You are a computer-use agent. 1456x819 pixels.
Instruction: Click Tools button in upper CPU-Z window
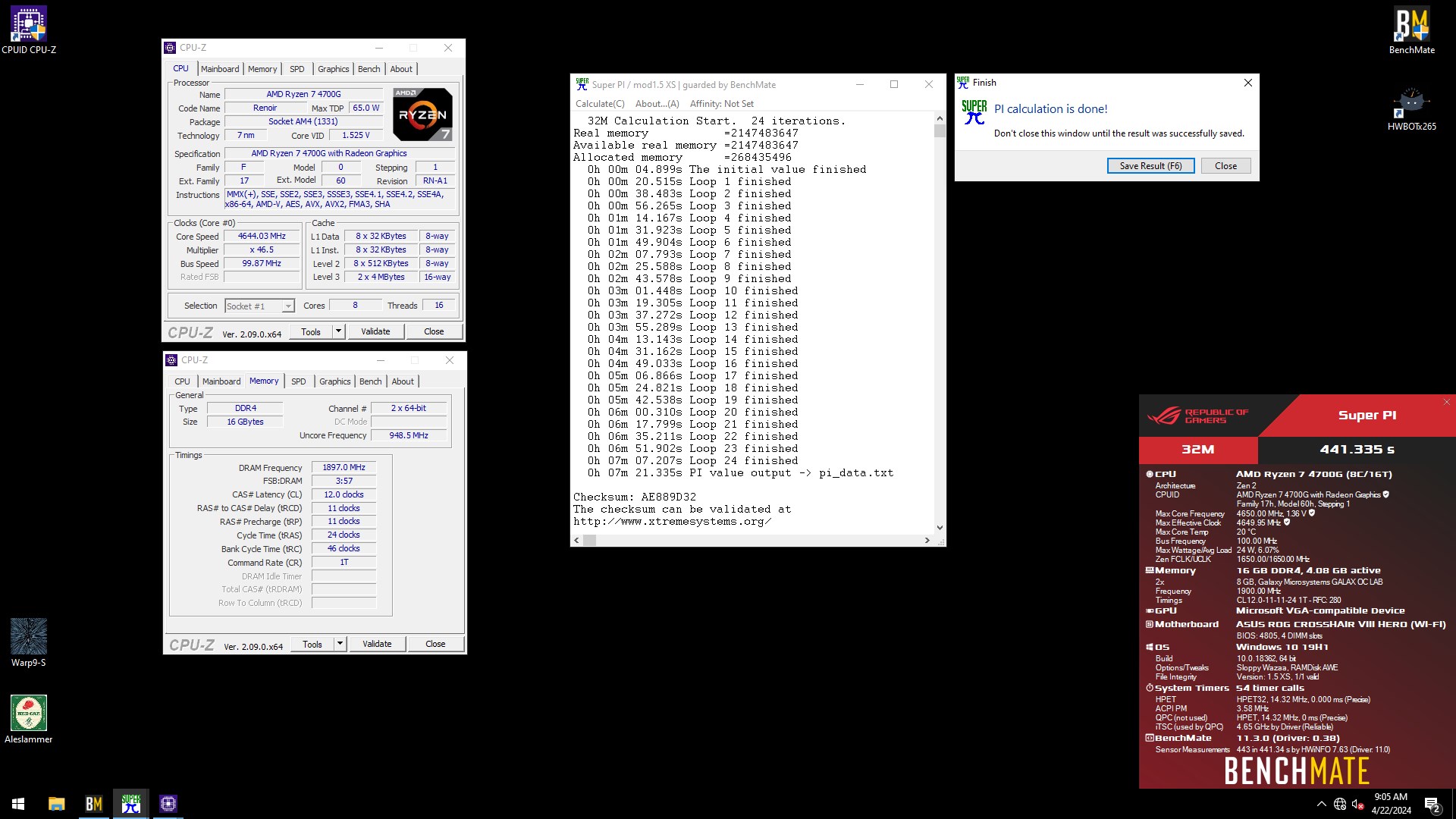311,331
